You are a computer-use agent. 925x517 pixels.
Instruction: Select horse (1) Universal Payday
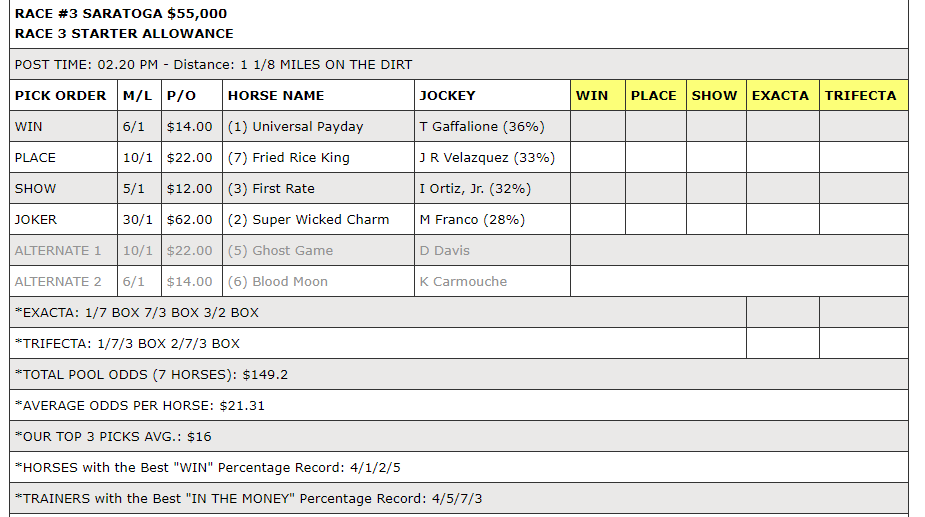click(x=295, y=127)
